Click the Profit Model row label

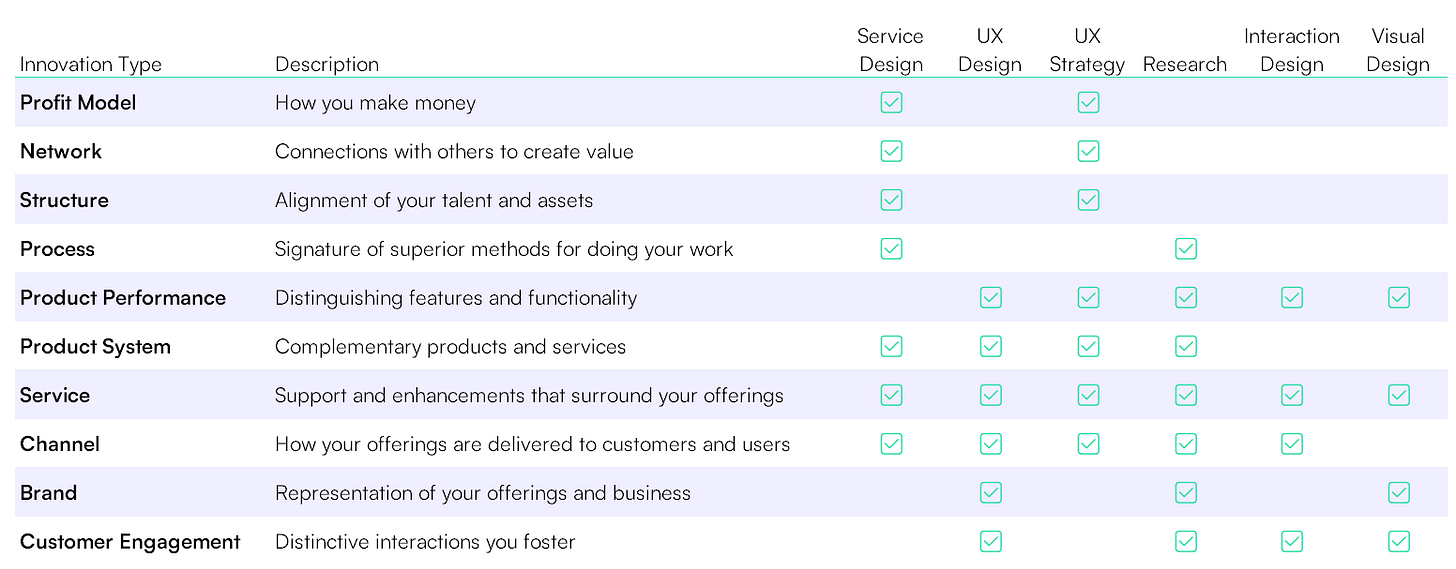click(x=78, y=102)
